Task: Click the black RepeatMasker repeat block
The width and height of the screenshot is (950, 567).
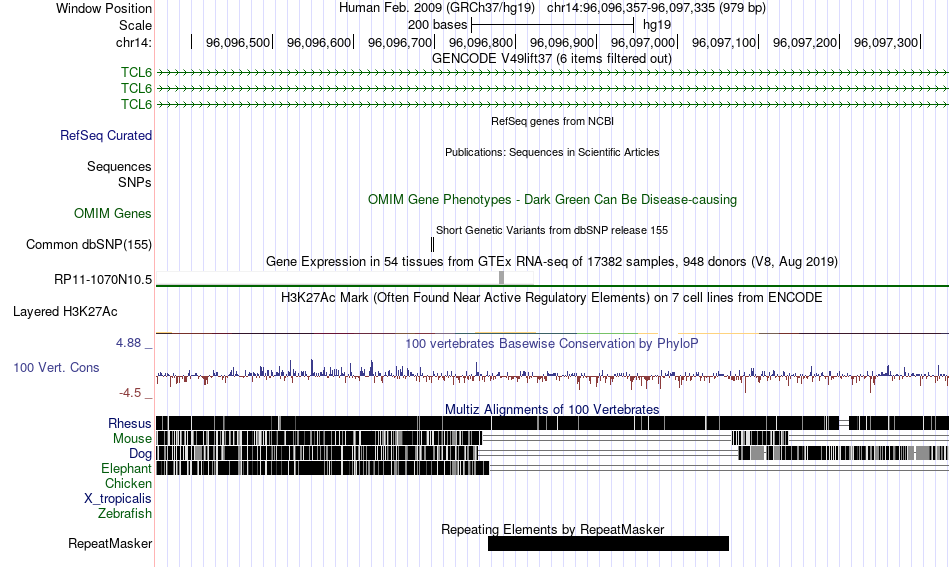Action: [608, 543]
